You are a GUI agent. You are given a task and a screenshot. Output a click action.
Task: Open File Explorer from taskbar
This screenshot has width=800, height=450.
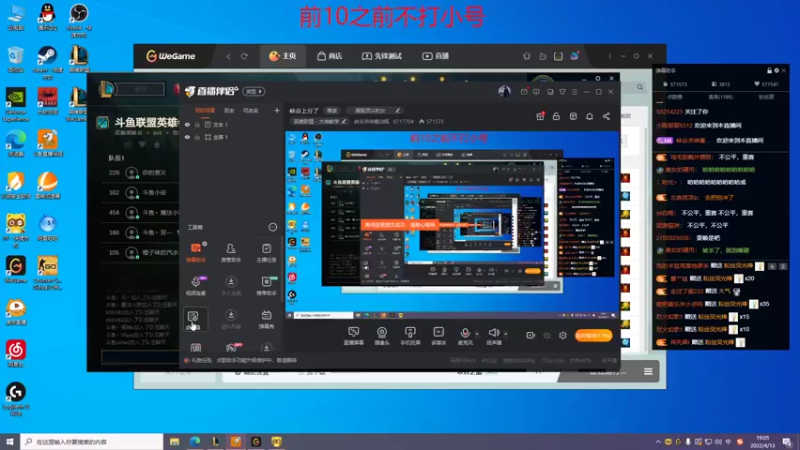pyautogui.click(x=174, y=442)
